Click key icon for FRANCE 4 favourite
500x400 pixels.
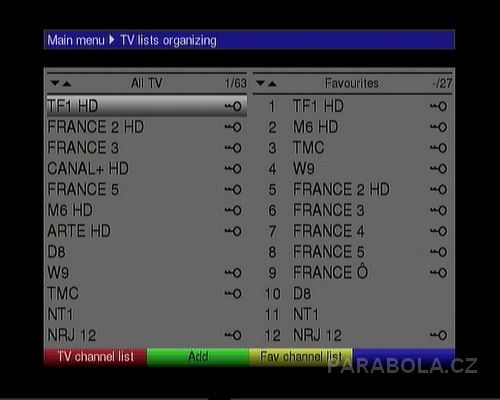tap(438, 231)
